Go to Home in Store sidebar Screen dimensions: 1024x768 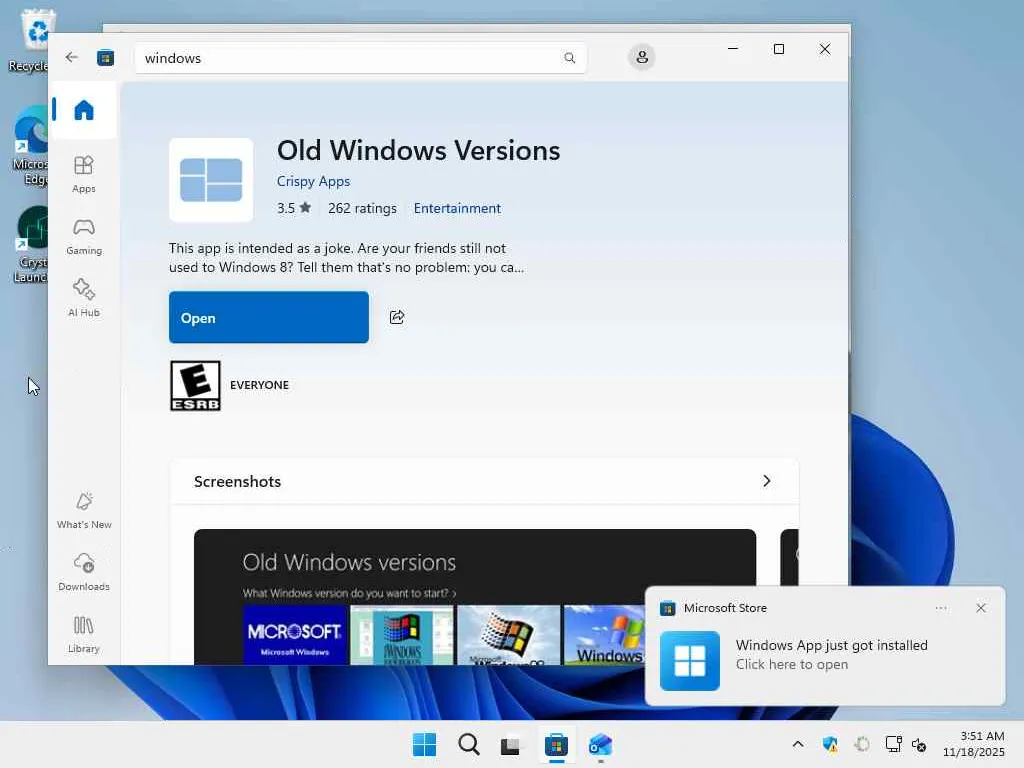[84, 110]
